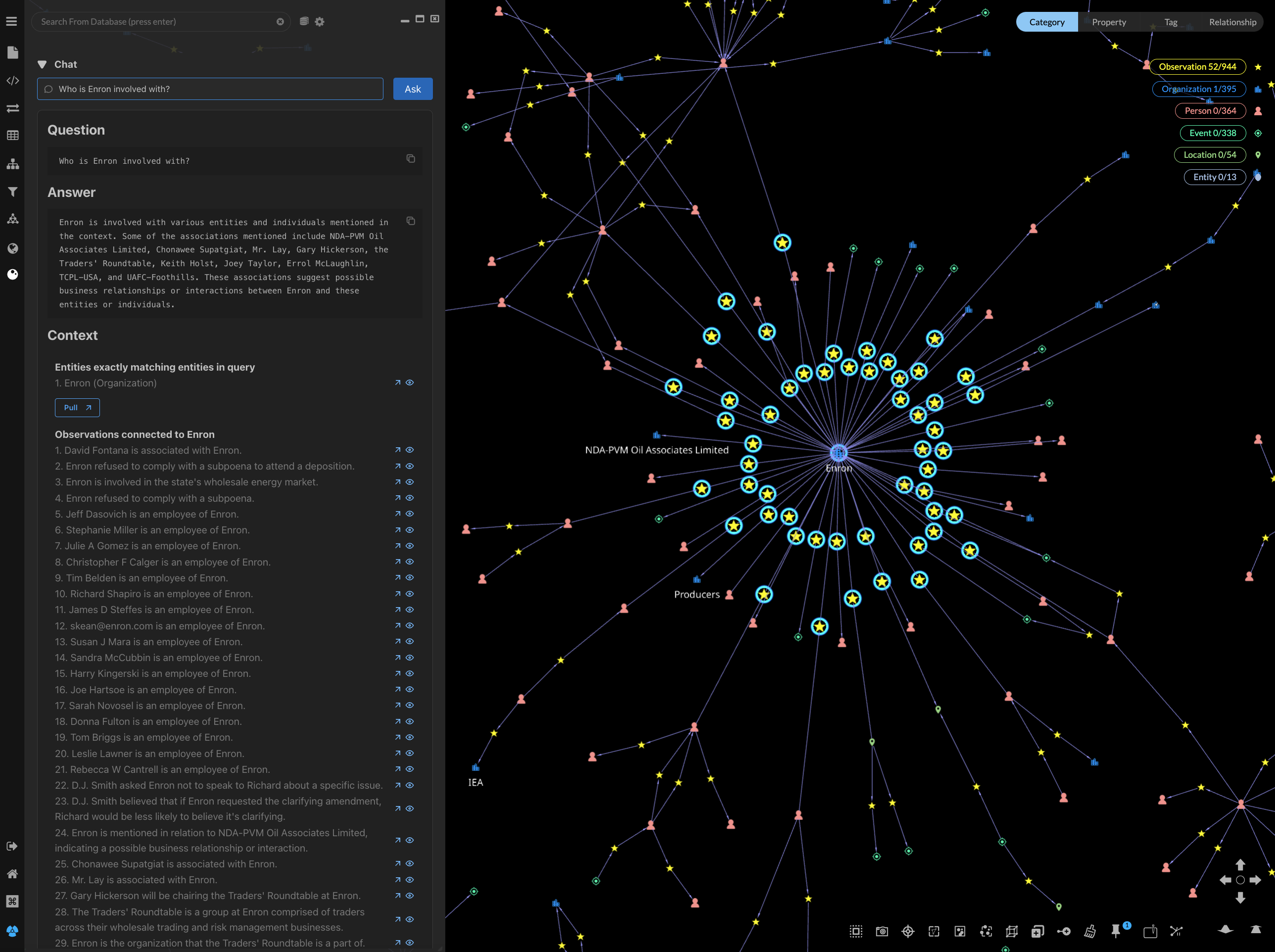1275x952 pixels.
Task: Select the Location 0/54 legend pill
Action: [1210, 155]
